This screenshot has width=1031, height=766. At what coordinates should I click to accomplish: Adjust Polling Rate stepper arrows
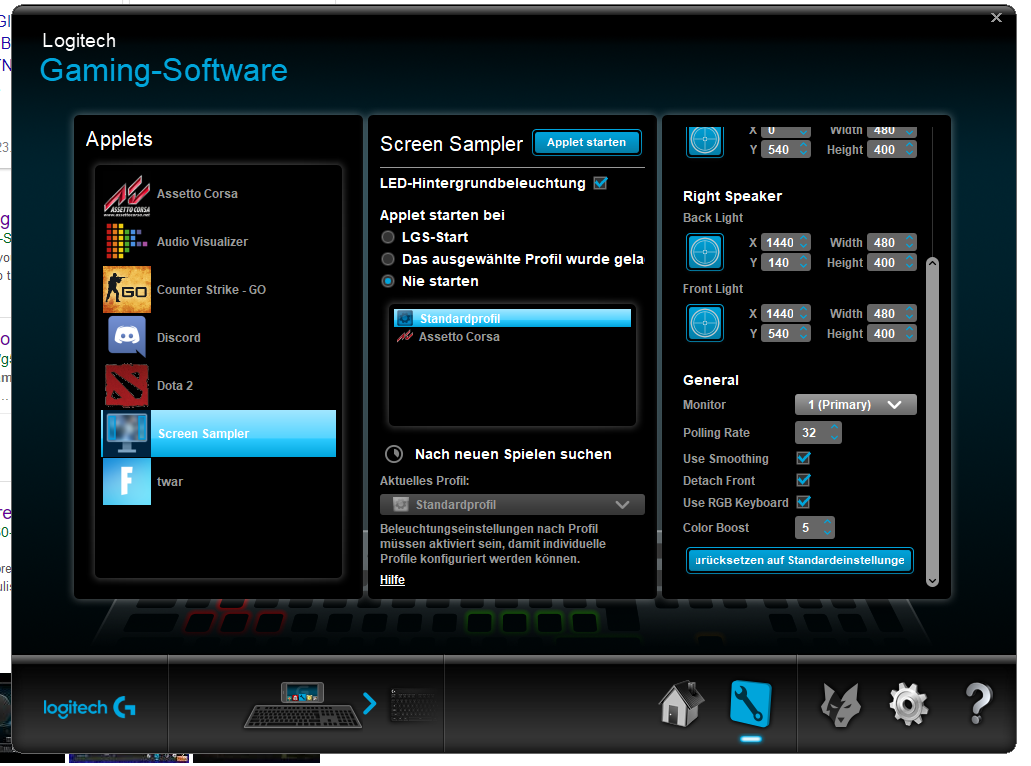click(834, 432)
